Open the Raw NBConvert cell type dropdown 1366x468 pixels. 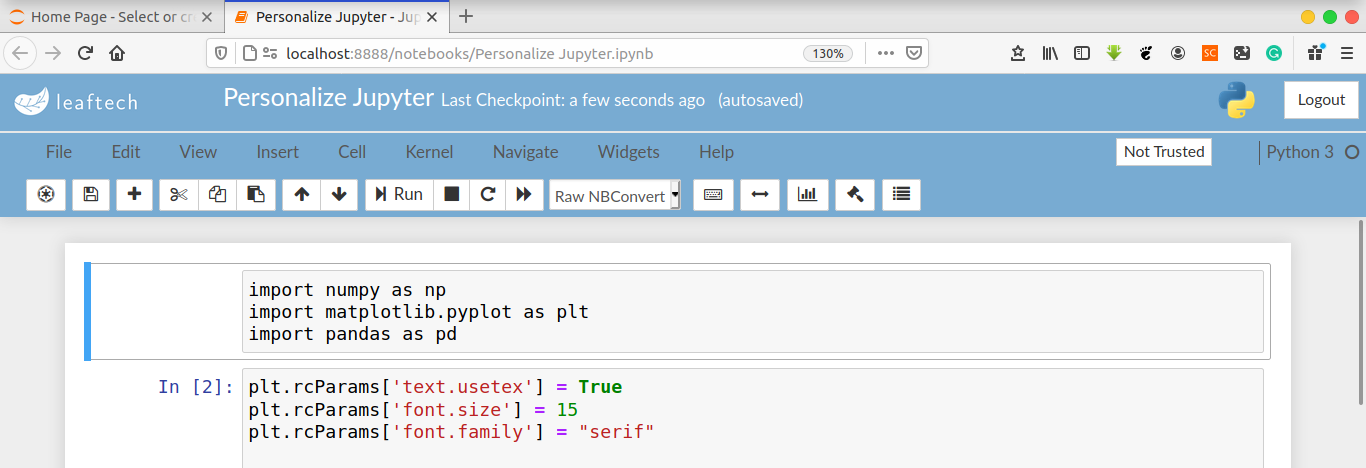coord(616,196)
